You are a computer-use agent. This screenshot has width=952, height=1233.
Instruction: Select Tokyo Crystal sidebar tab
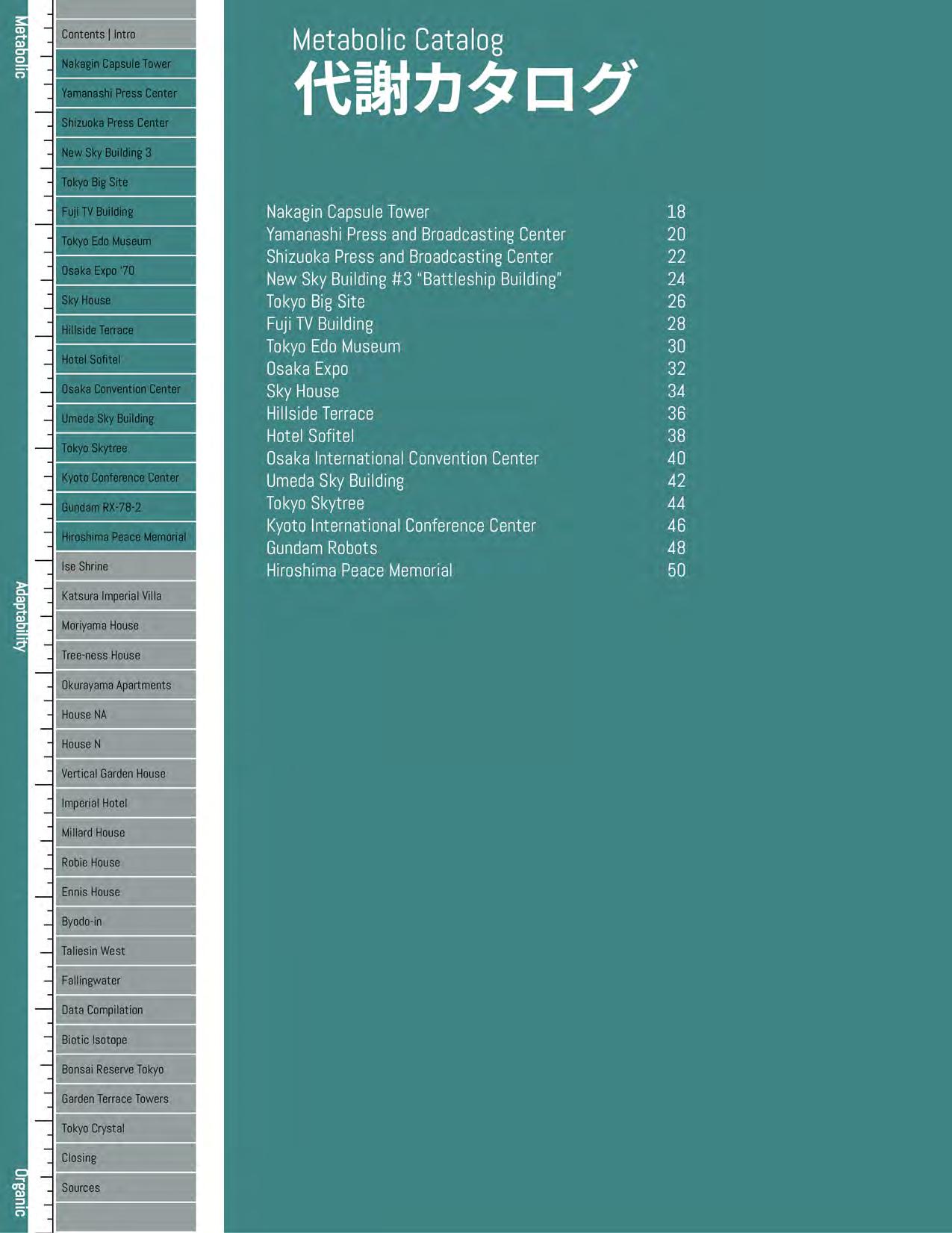(x=125, y=1128)
